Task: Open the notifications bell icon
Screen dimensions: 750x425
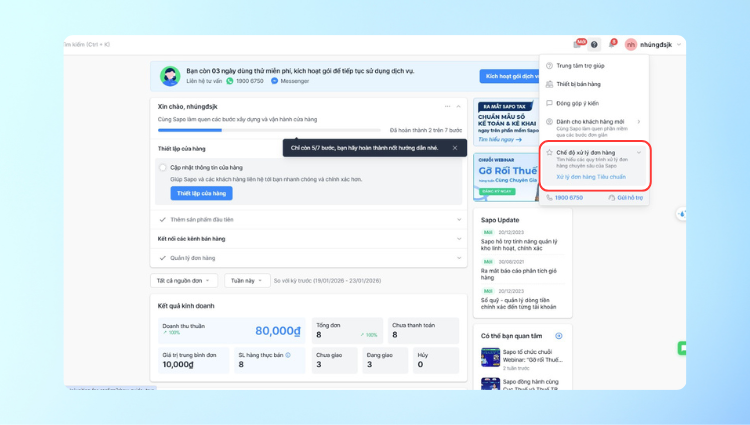Action: (612, 44)
